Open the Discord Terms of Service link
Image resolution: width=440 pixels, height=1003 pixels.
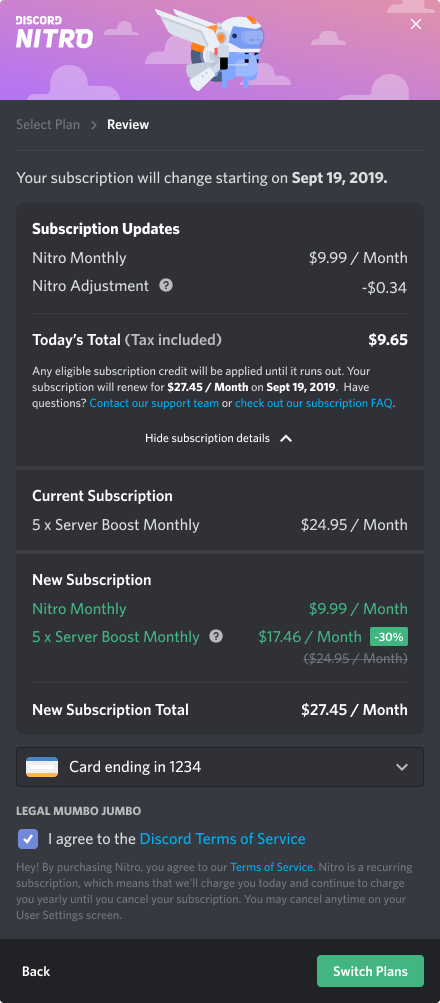(222, 839)
